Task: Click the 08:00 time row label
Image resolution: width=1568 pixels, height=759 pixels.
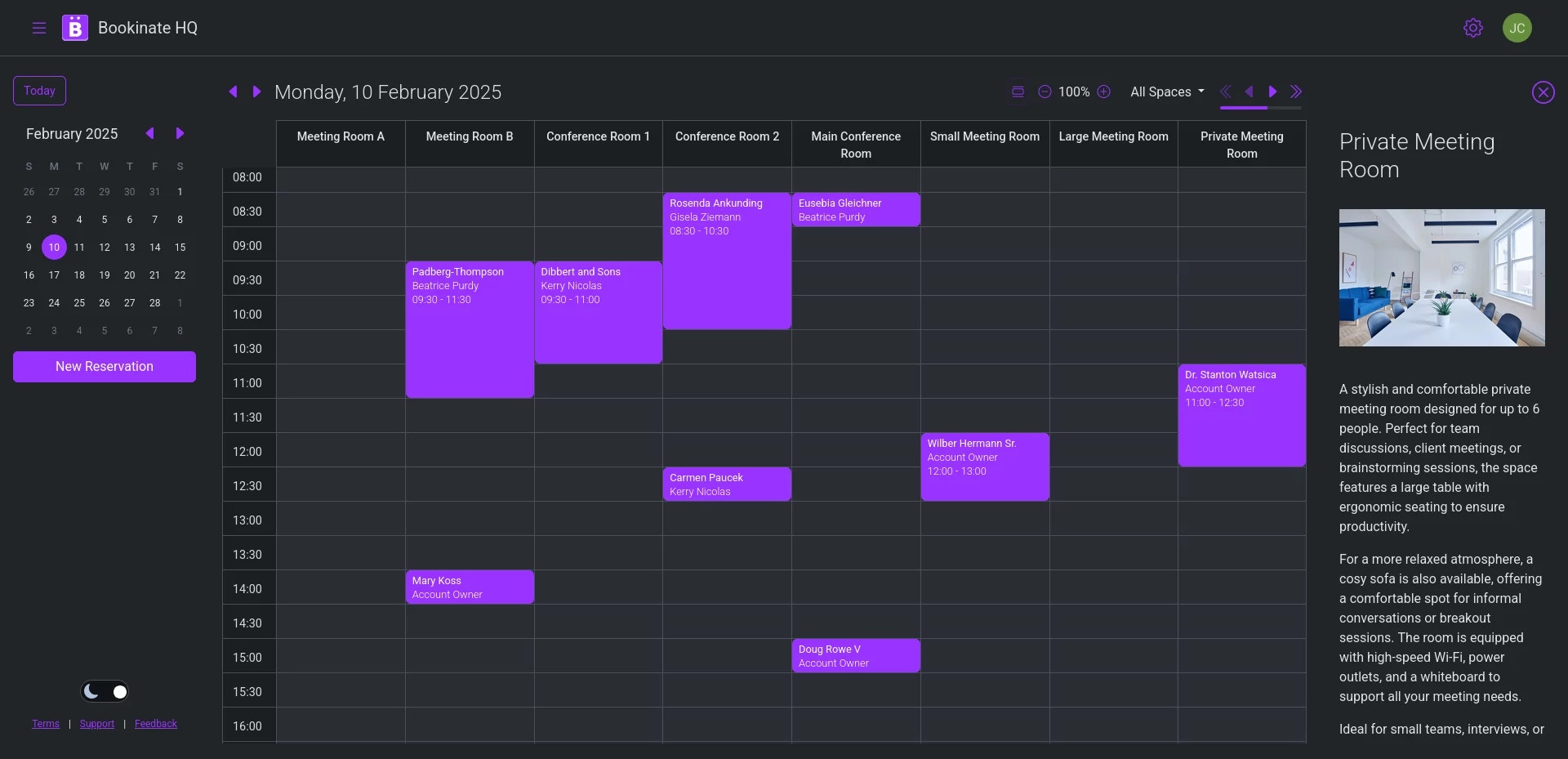Action: pos(247,177)
